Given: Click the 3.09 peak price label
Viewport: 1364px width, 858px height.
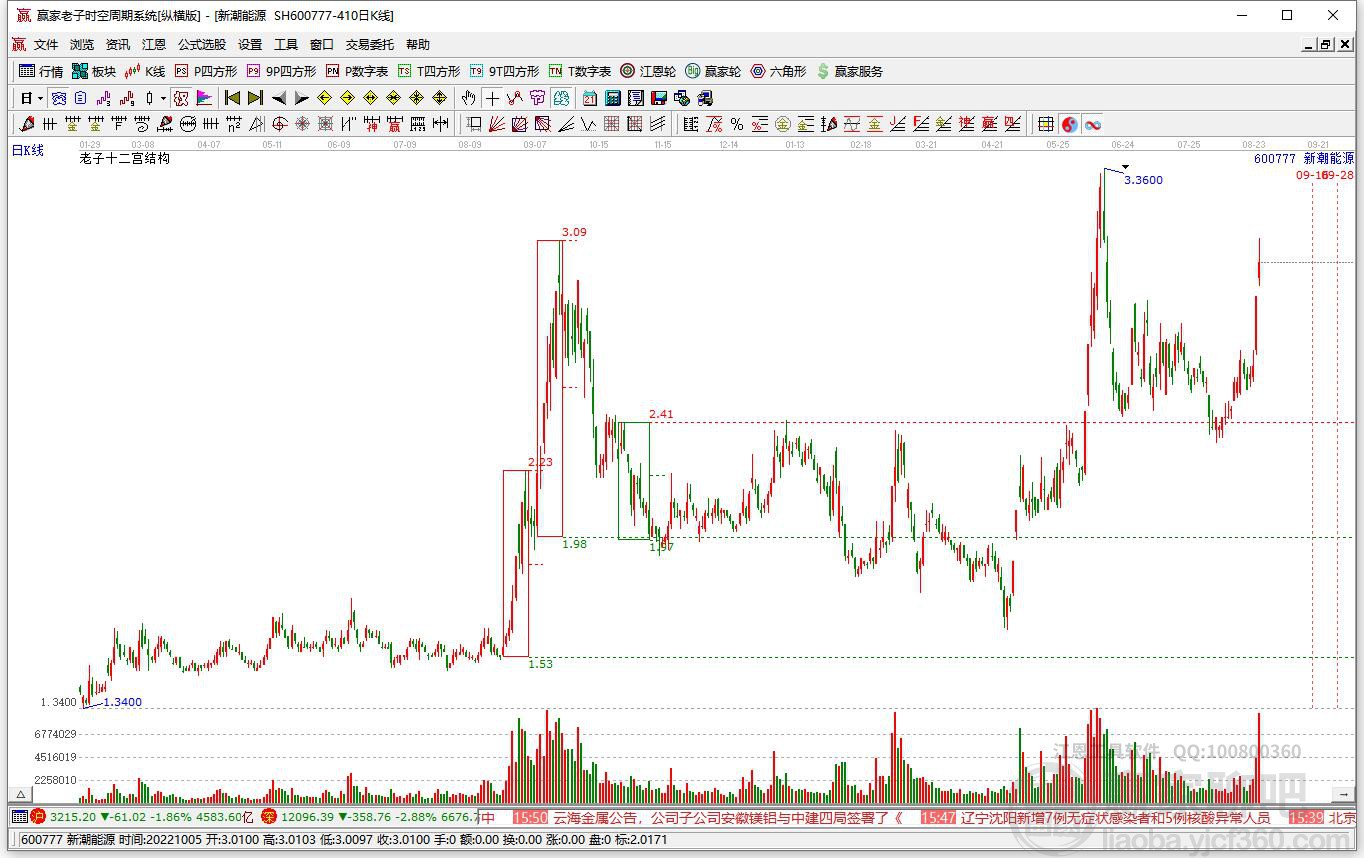Looking at the screenshot, I should (x=574, y=232).
